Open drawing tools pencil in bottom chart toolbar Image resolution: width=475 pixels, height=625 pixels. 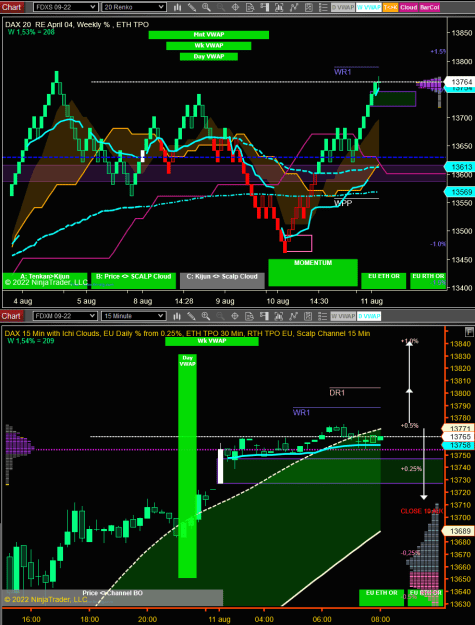[192, 316]
